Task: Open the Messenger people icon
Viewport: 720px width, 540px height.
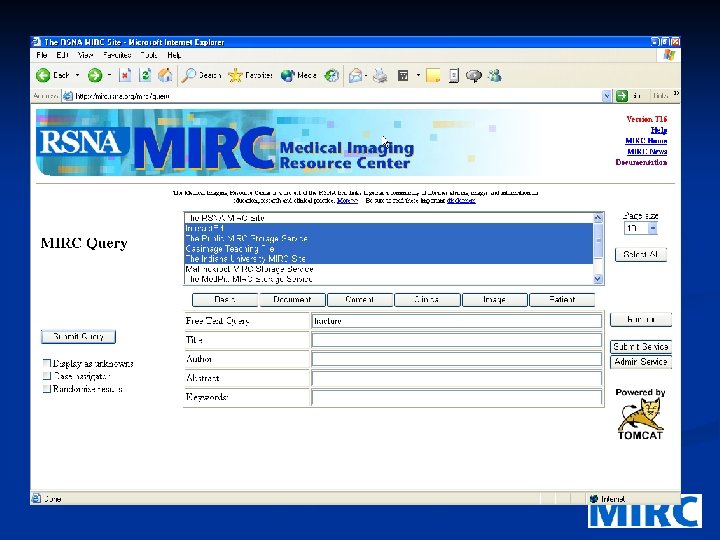Action: tap(495, 75)
